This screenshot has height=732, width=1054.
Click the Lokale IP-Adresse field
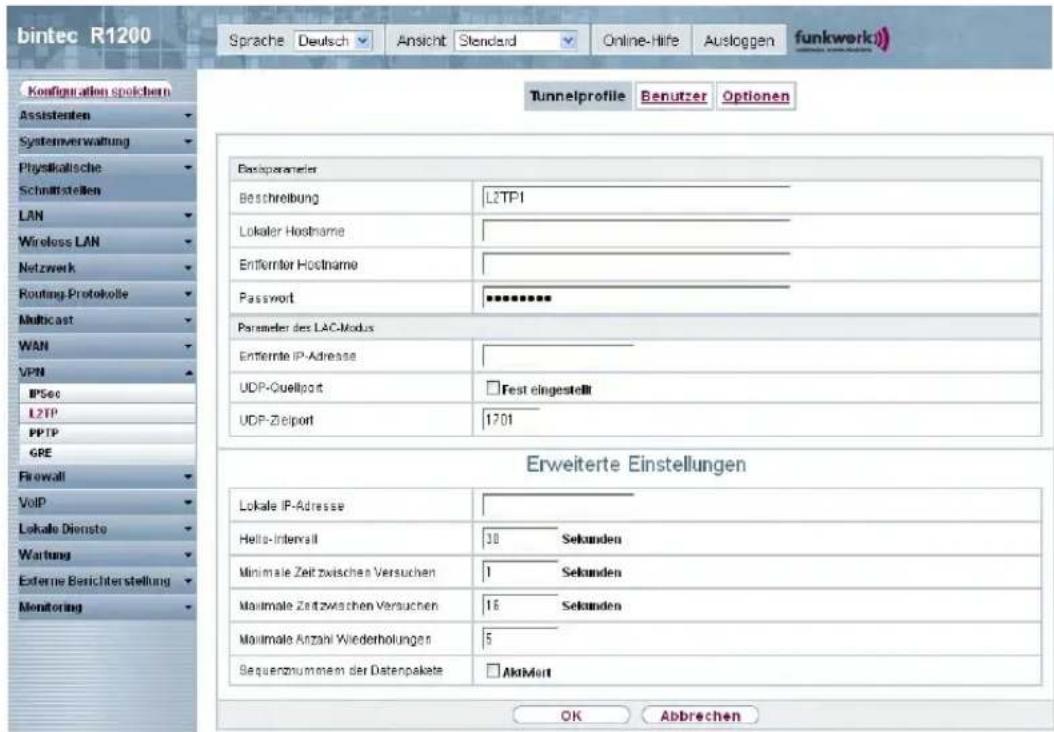point(558,505)
